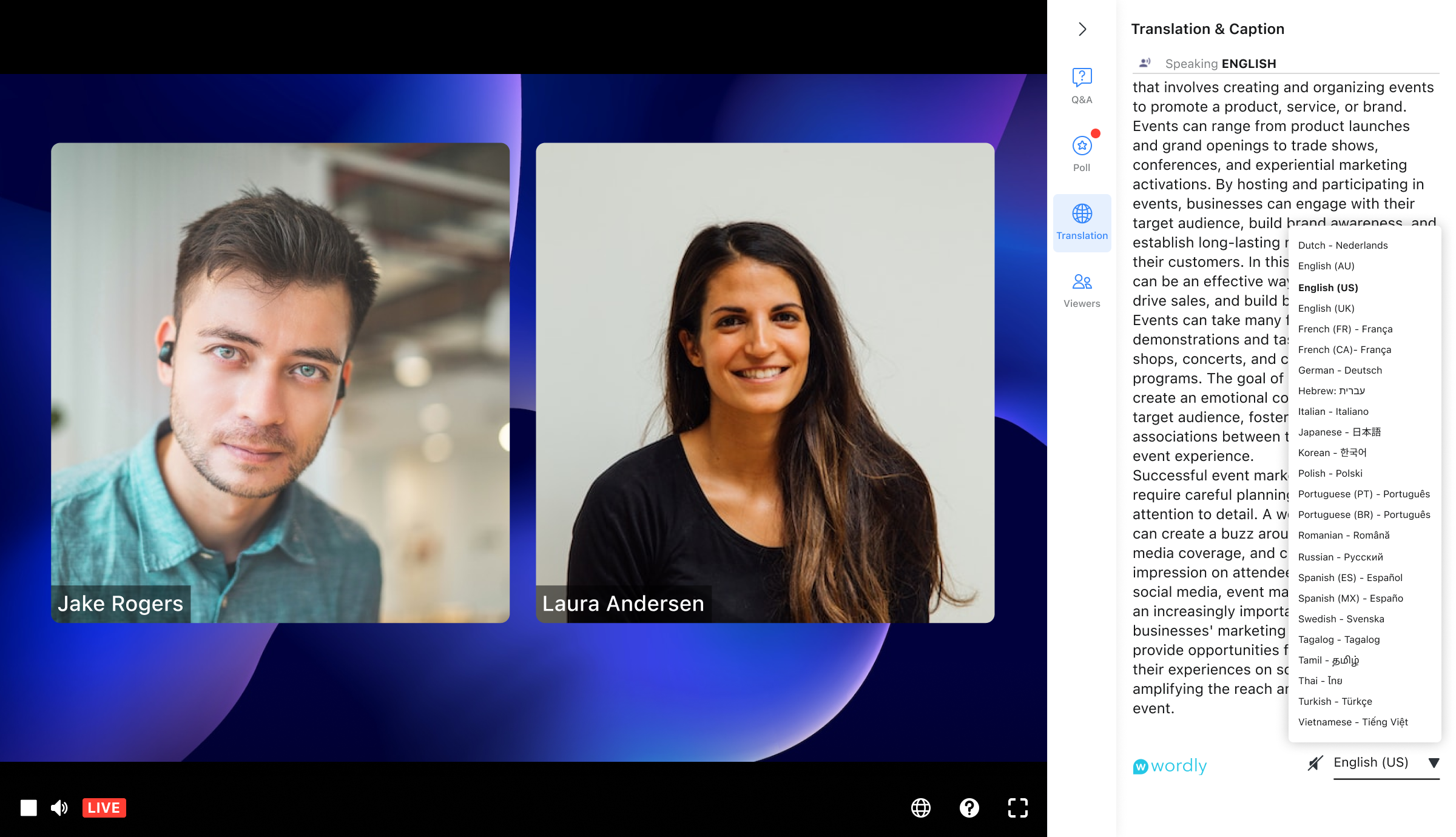The image size is (1456, 837).
Task: Stop the live stream playback
Action: click(29, 807)
